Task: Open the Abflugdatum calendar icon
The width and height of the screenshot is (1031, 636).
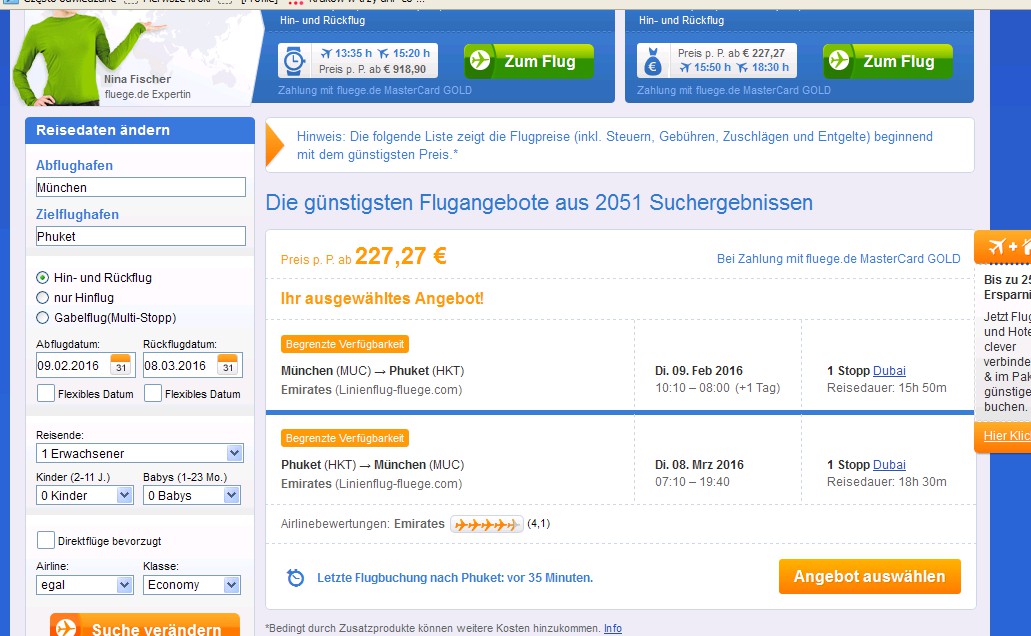Action: click(x=120, y=365)
